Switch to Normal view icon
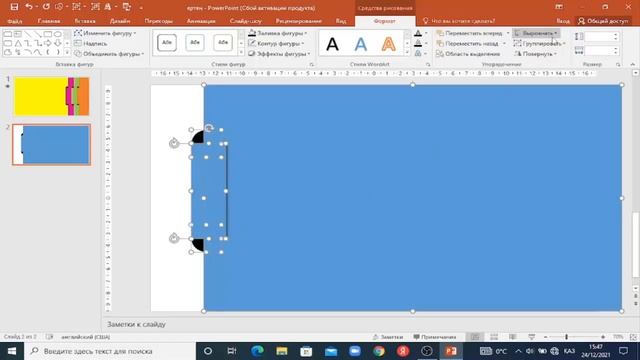 pyautogui.click(x=475, y=337)
